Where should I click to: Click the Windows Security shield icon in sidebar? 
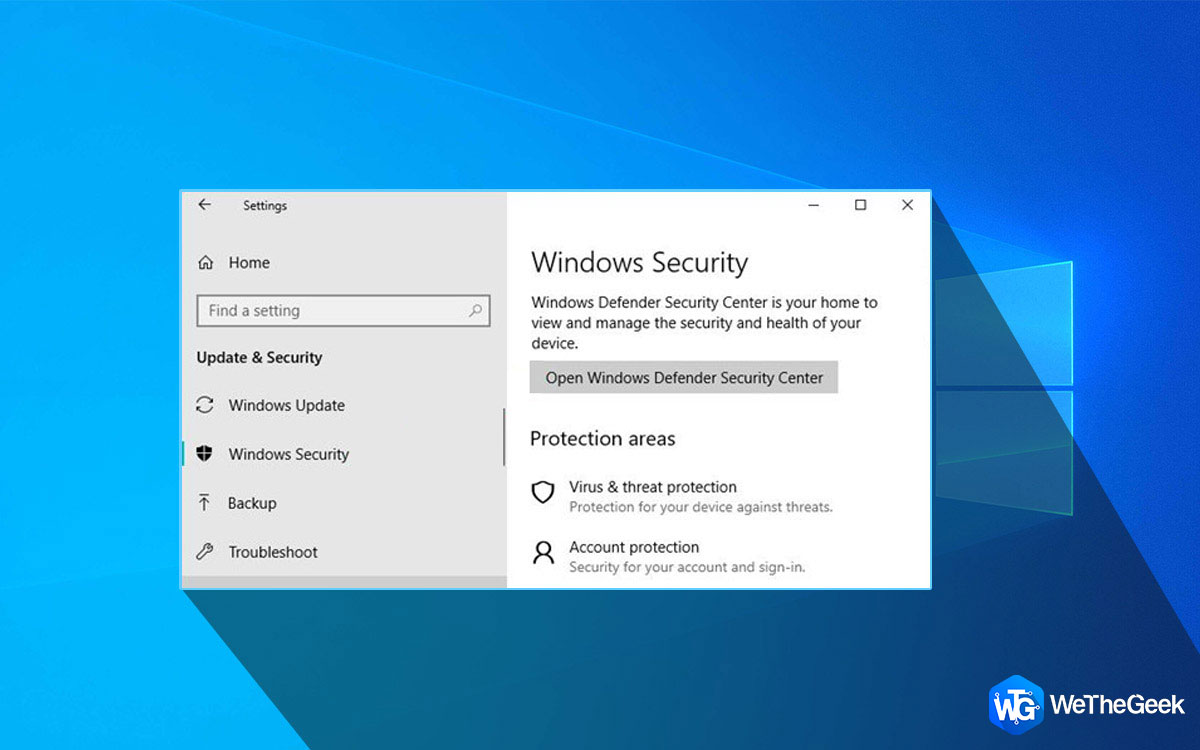tap(205, 454)
